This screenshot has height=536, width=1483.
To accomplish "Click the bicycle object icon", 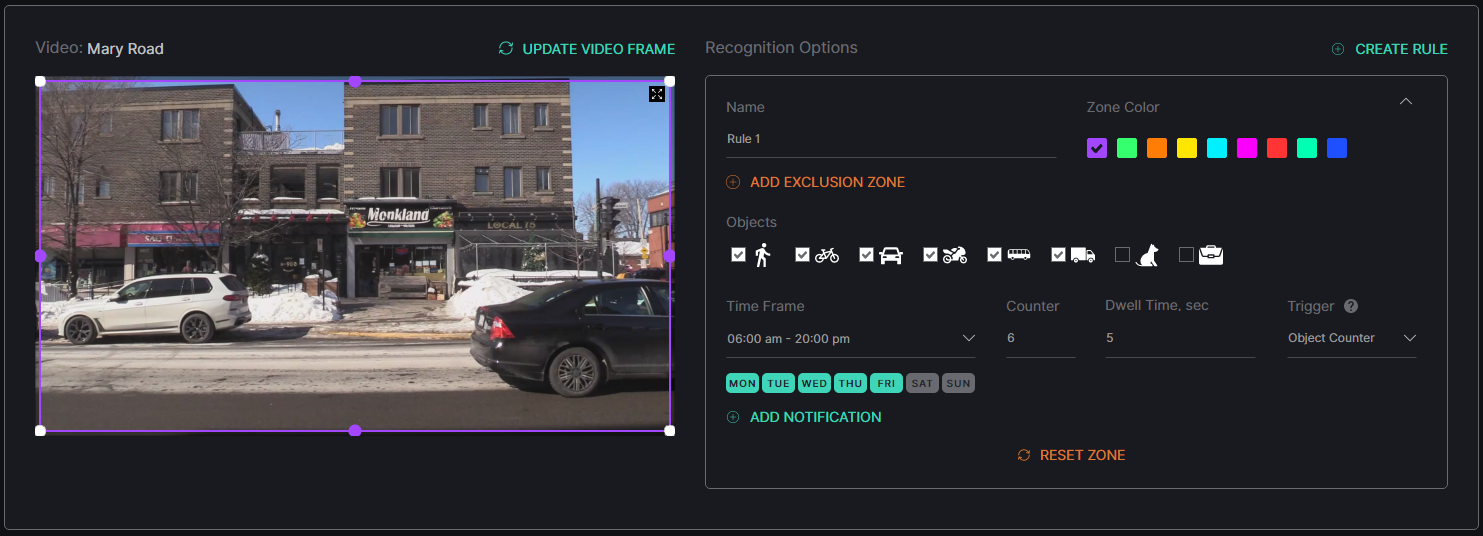I will point(827,255).
